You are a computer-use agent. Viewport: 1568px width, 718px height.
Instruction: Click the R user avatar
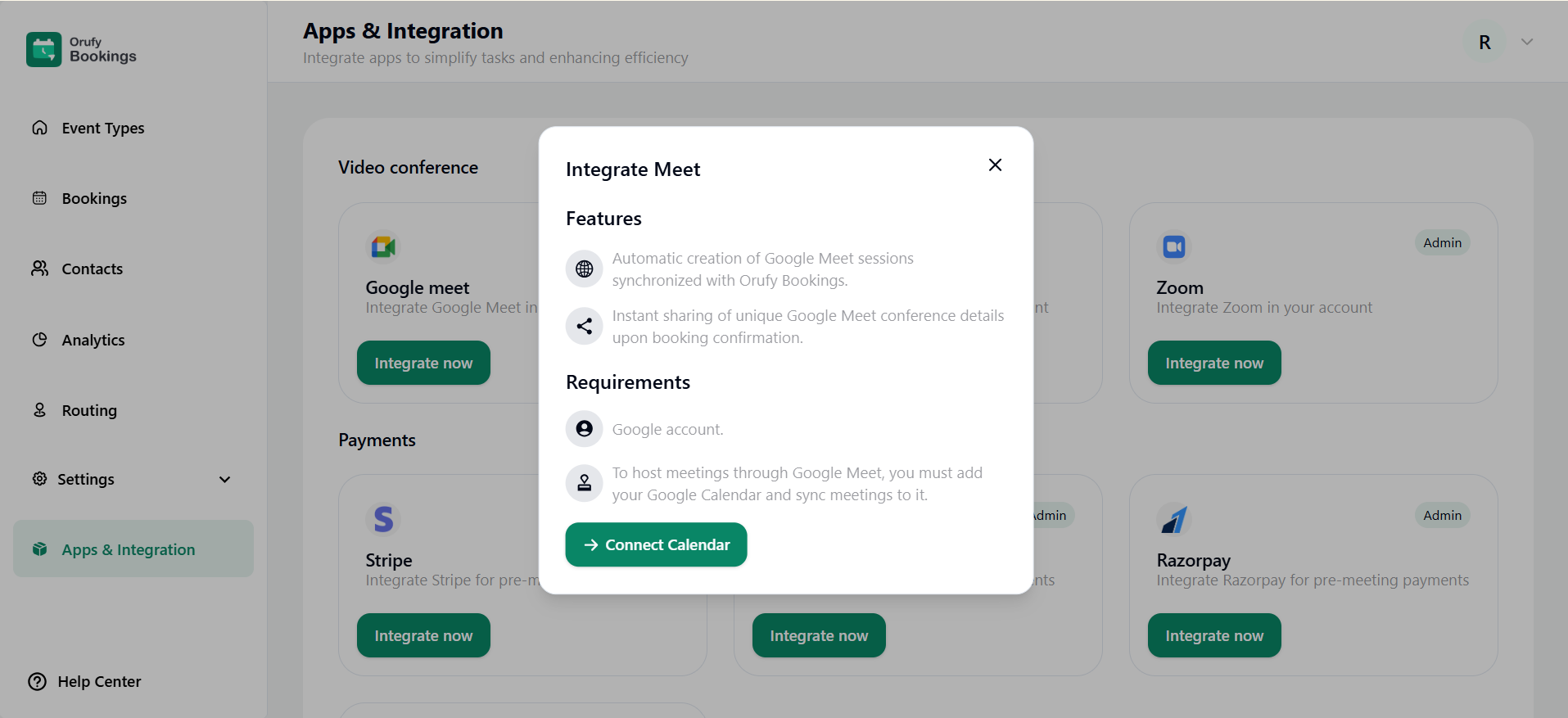[1484, 43]
